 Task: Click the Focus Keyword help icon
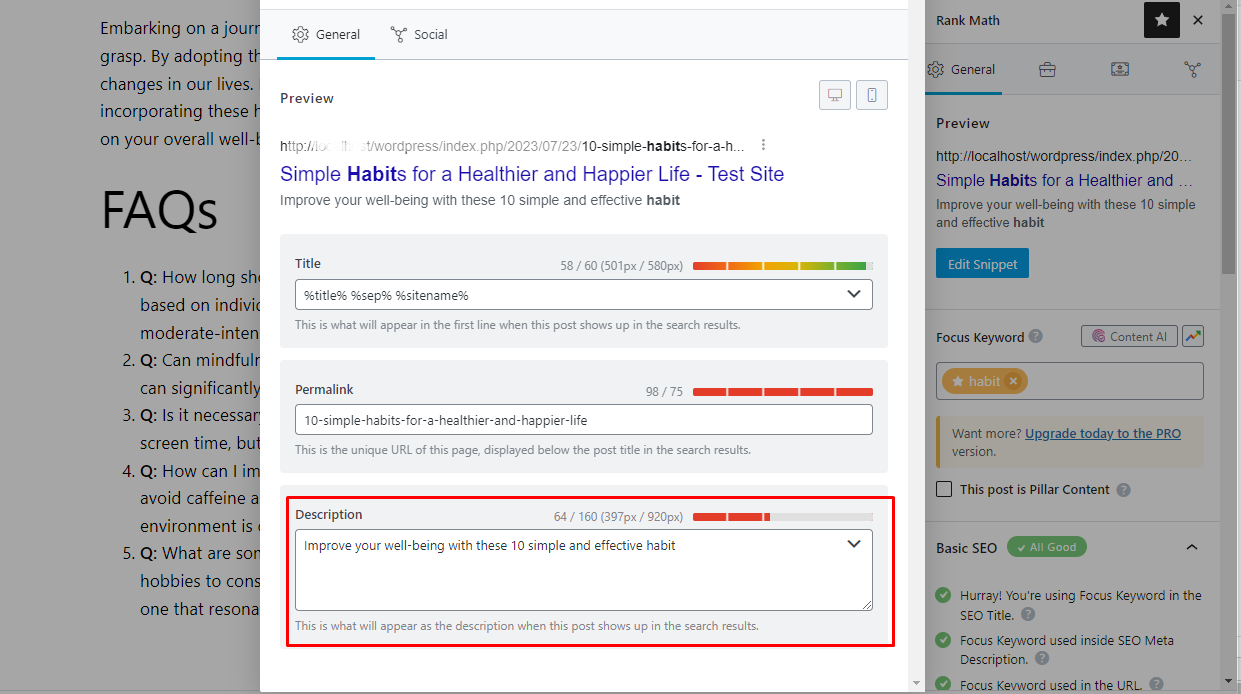coord(1036,337)
